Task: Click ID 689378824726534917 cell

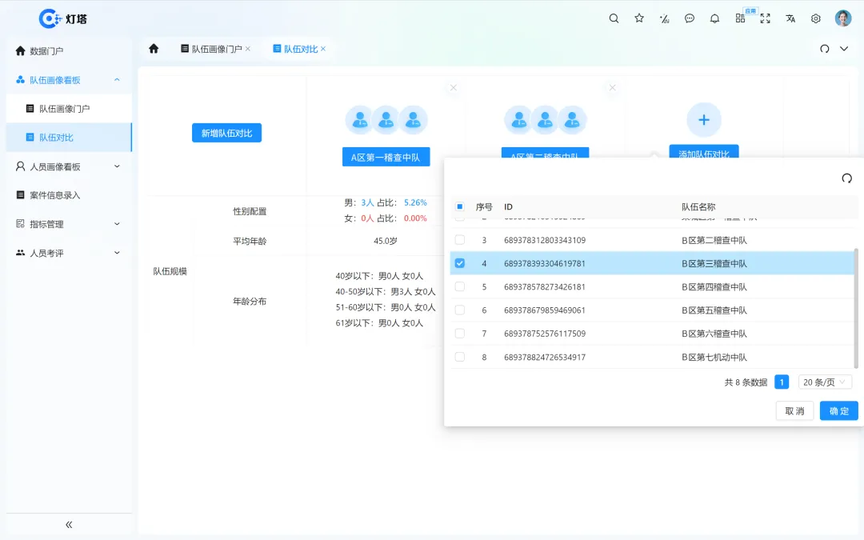Action: 544,357
